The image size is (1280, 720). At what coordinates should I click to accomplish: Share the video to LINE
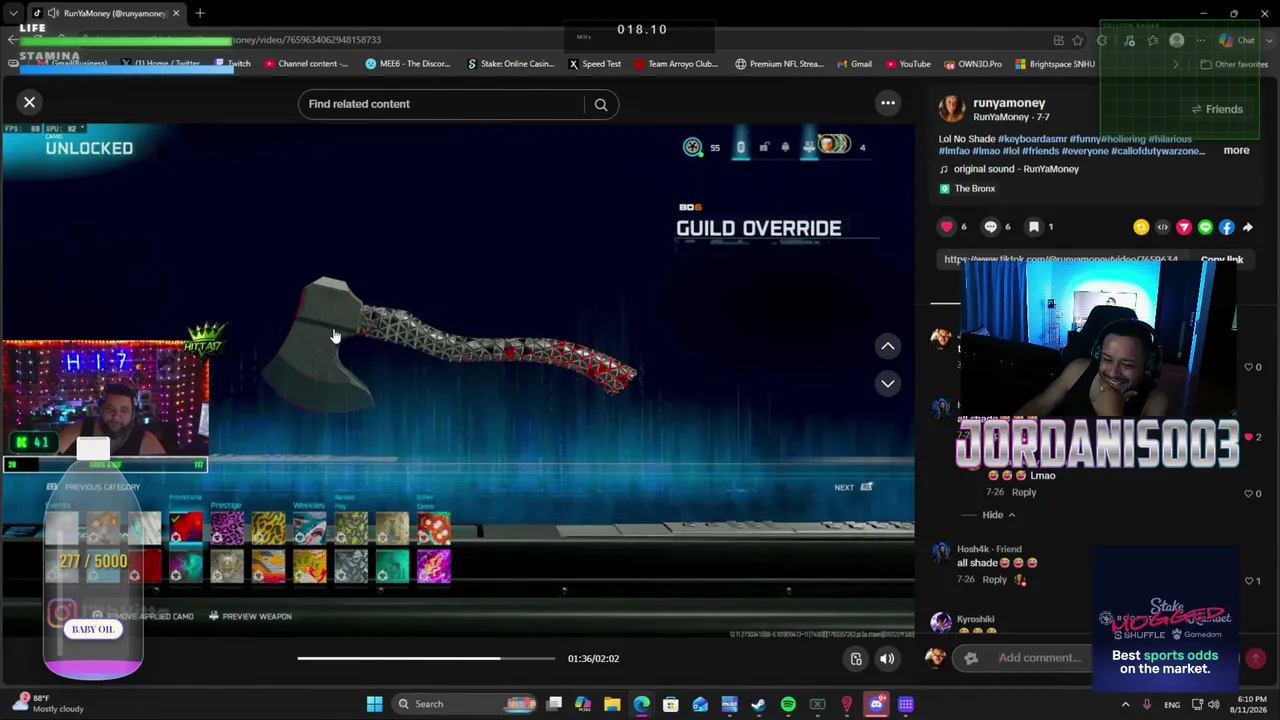(x=1205, y=227)
